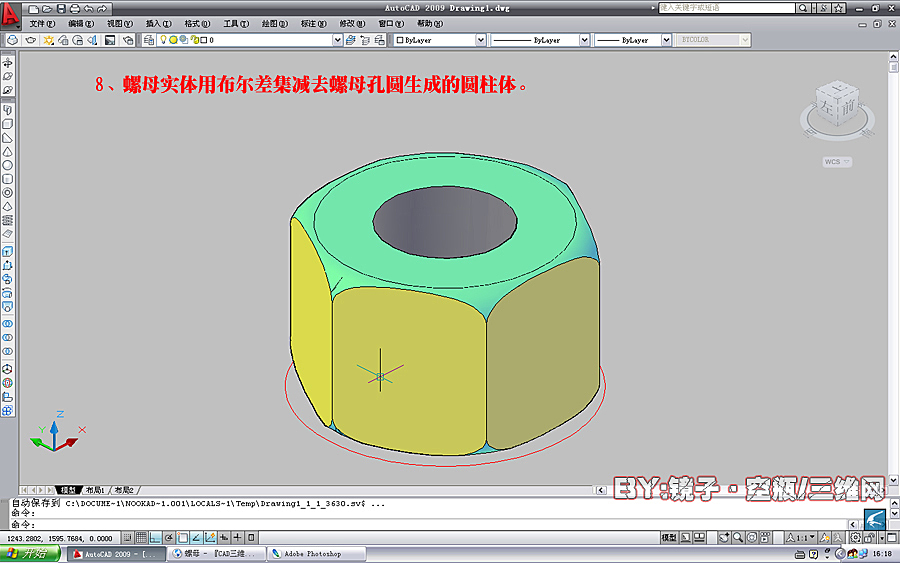Viewport: 900px width, 563px height.
Task: Switch to the 螺母 browser window in taskbar
Action: [218, 554]
